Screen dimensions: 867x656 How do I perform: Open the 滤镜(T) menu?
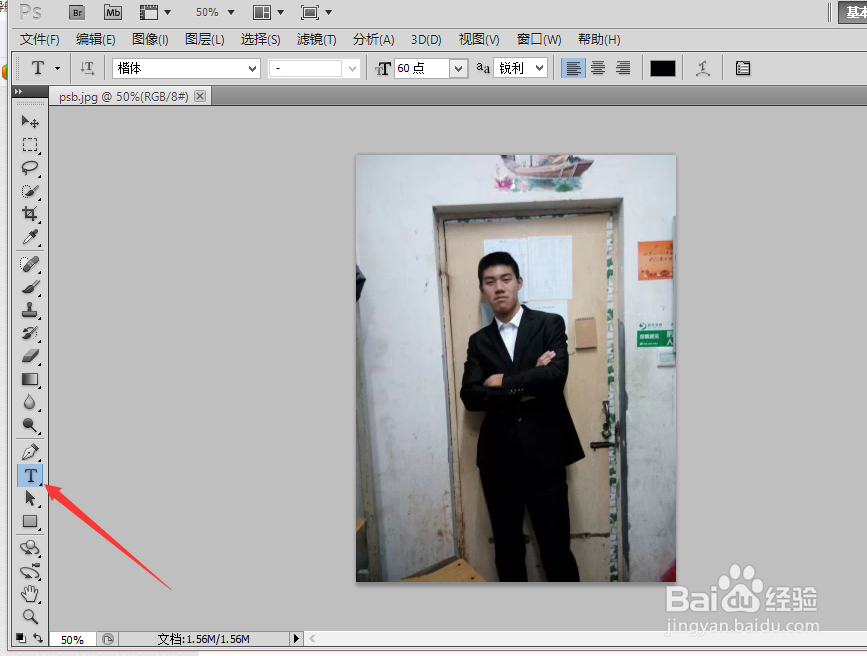(x=316, y=39)
